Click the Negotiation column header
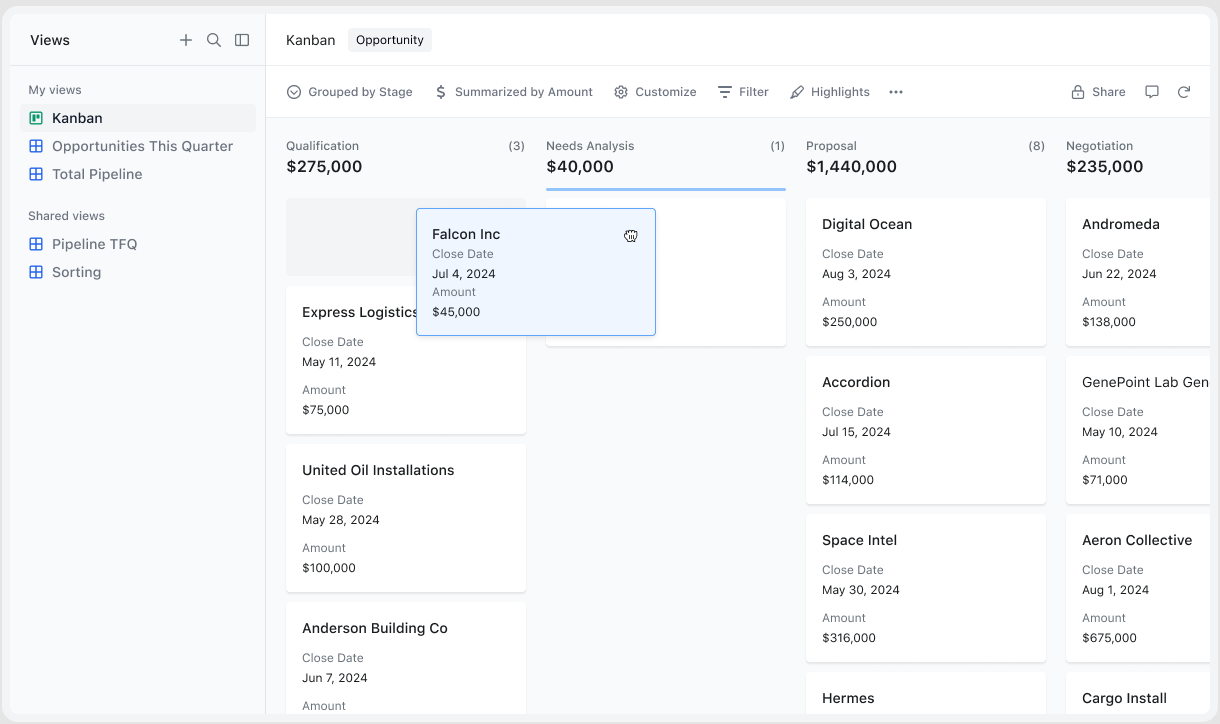Screen dimensions: 1220x724 coord(1099,146)
